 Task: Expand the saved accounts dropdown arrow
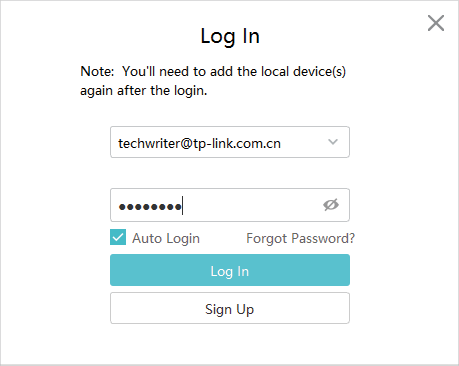(x=333, y=142)
